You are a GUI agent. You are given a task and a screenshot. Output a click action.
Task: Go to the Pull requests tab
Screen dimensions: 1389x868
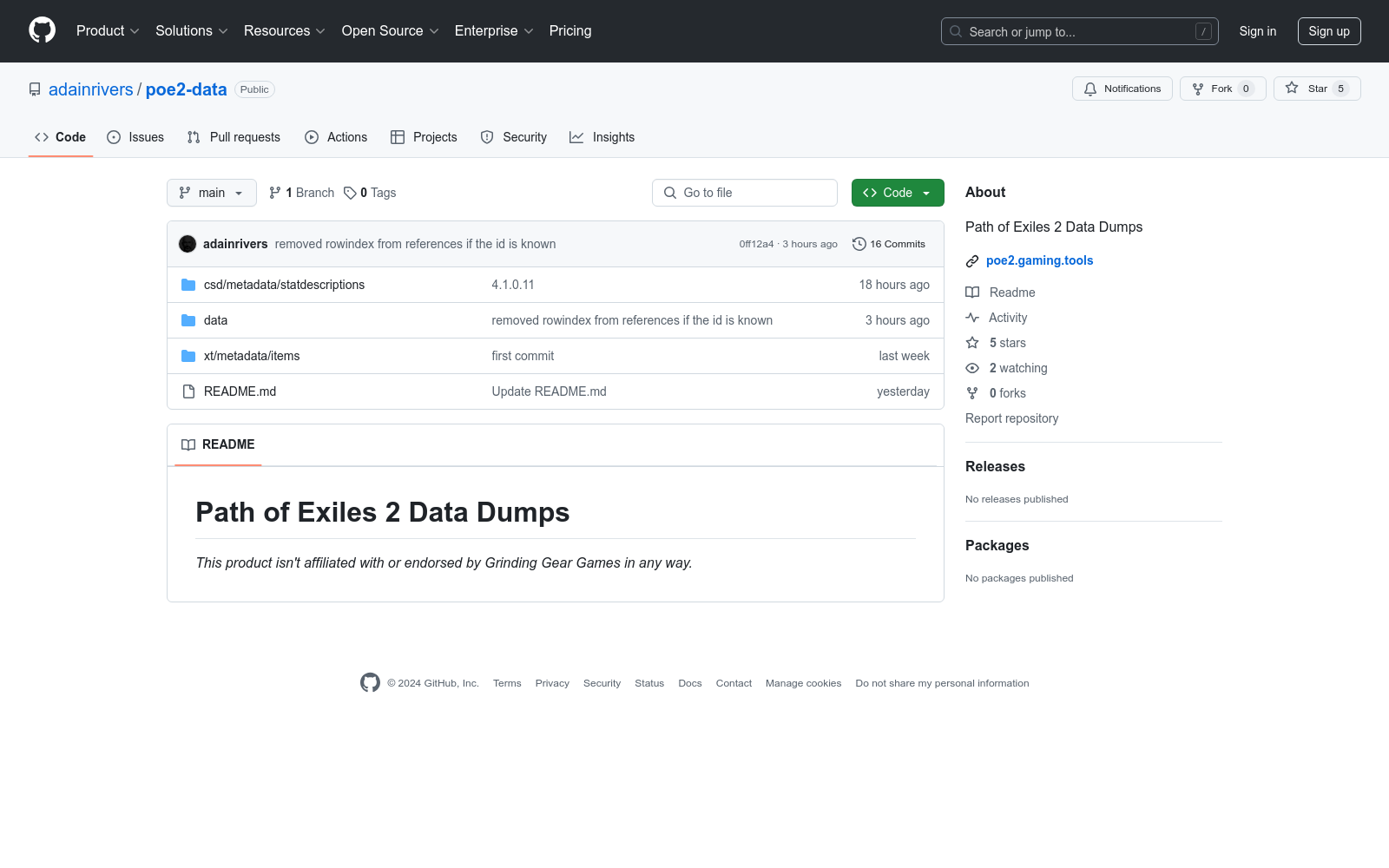pos(234,137)
